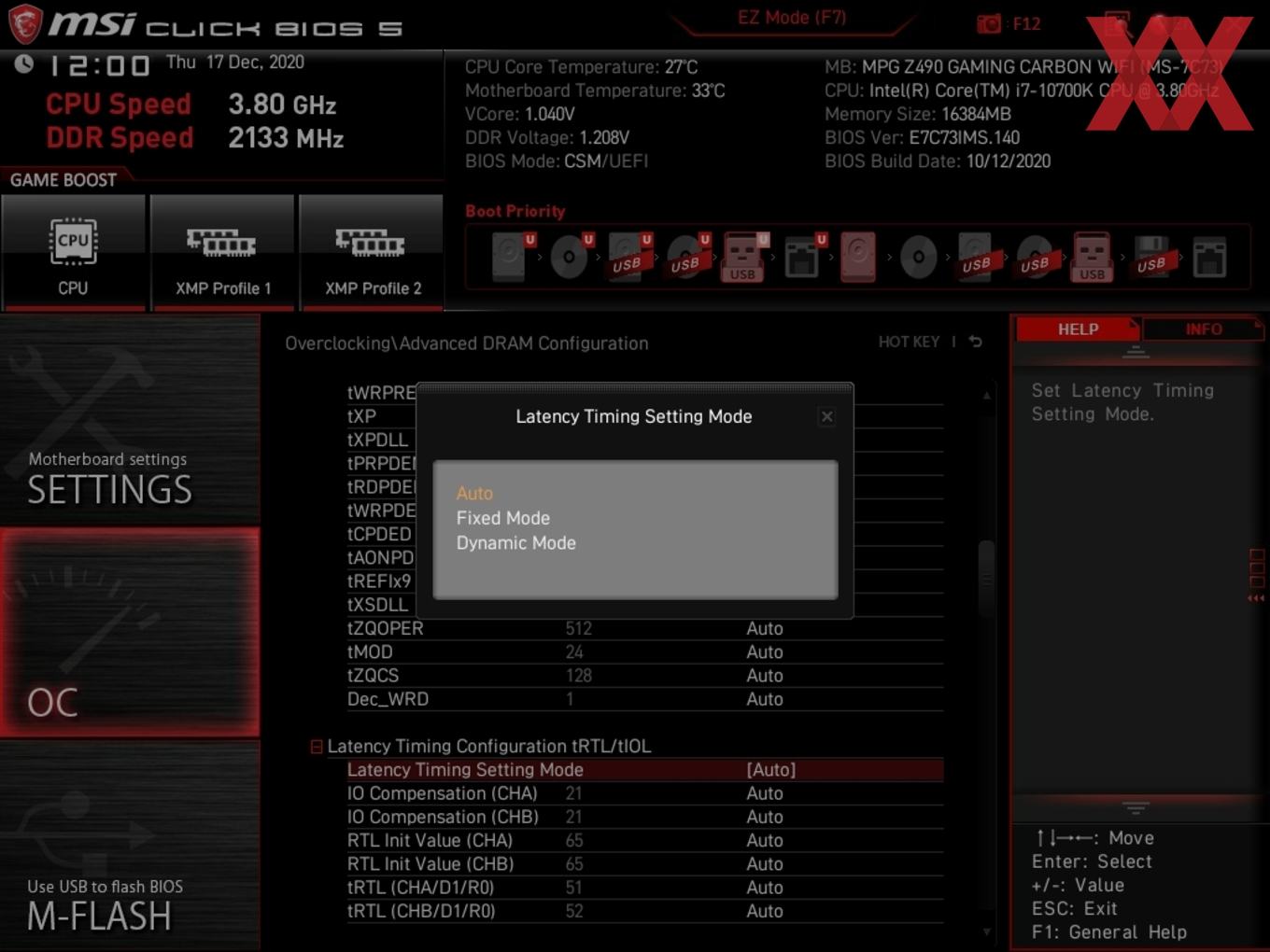Click the RAM icon for XMP Profile 2
This screenshot has width=1270, height=952.
371,243
